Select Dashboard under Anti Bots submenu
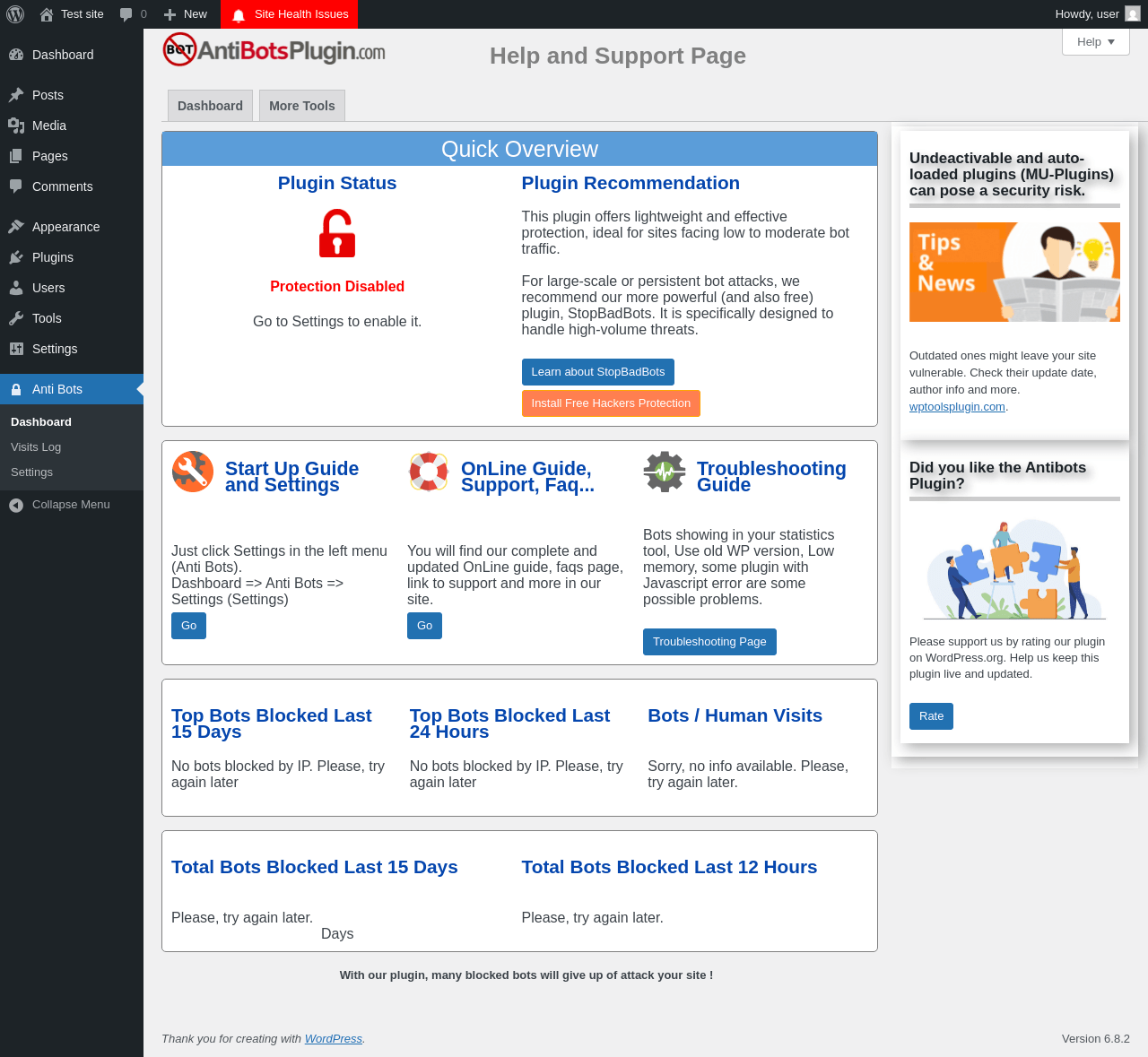 41,422
